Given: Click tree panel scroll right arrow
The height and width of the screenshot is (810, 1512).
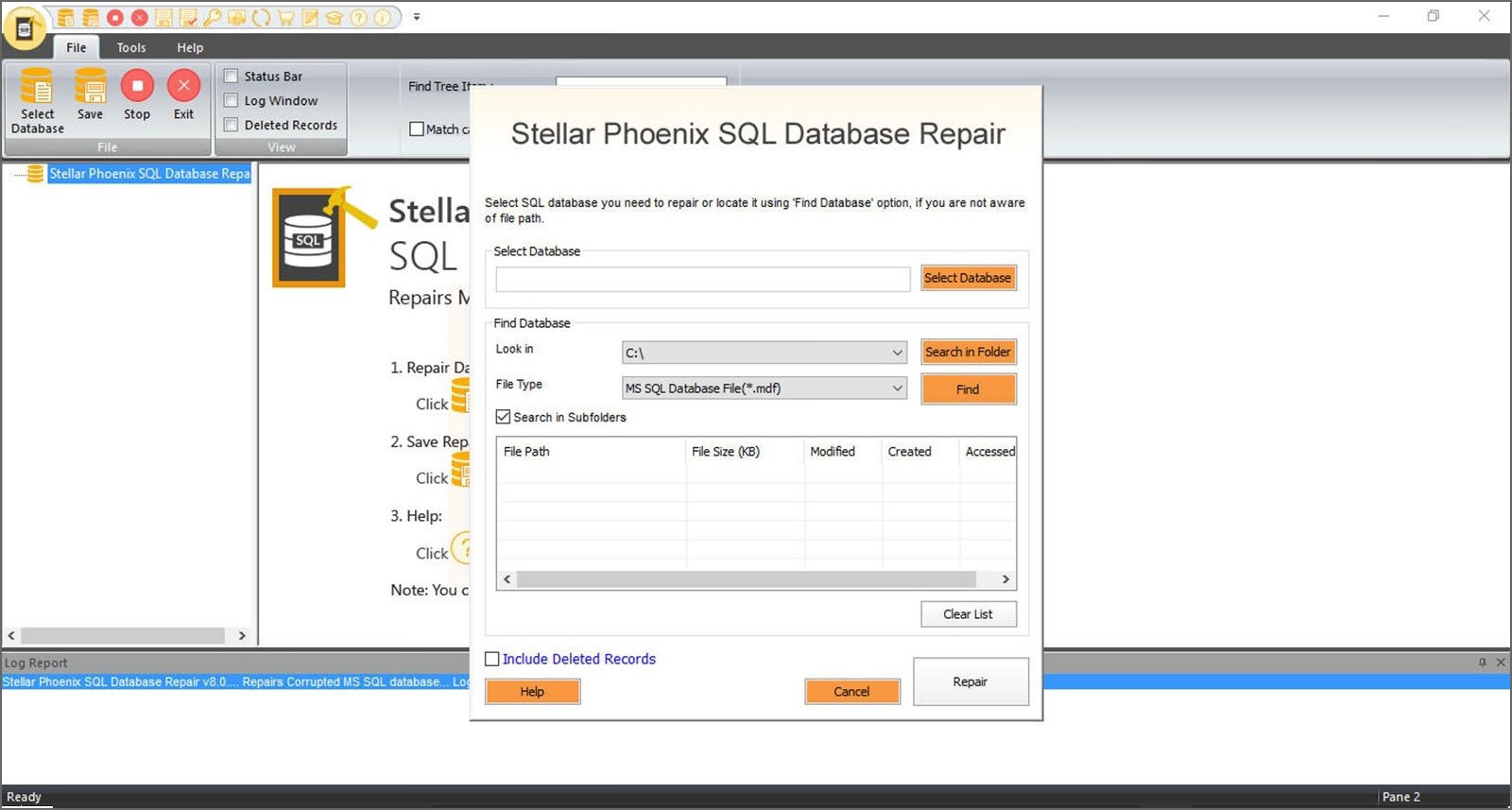Looking at the screenshot, I should pyautogui.click(x=242, y=636).
